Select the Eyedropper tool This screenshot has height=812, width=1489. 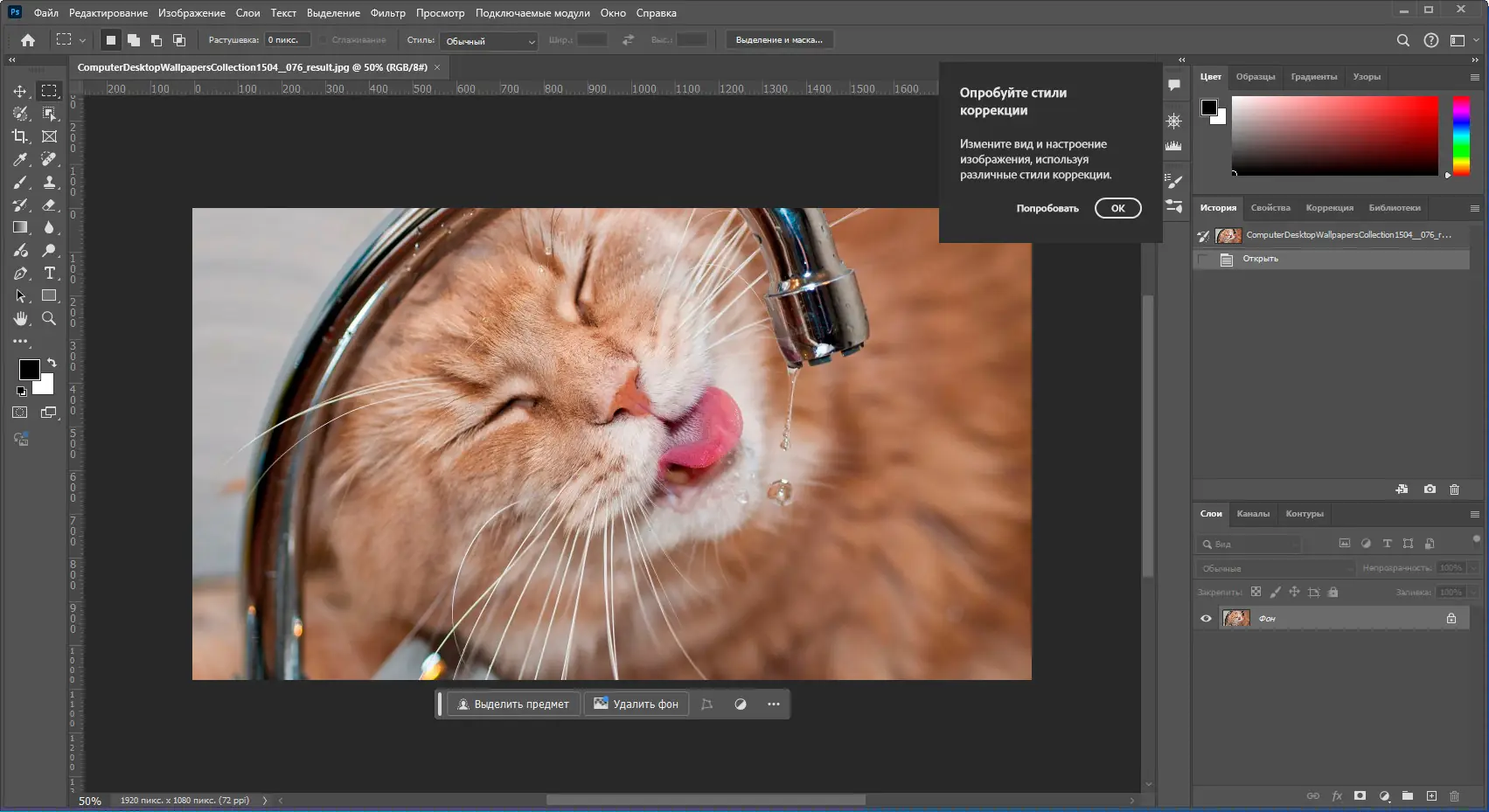point(20,159)
